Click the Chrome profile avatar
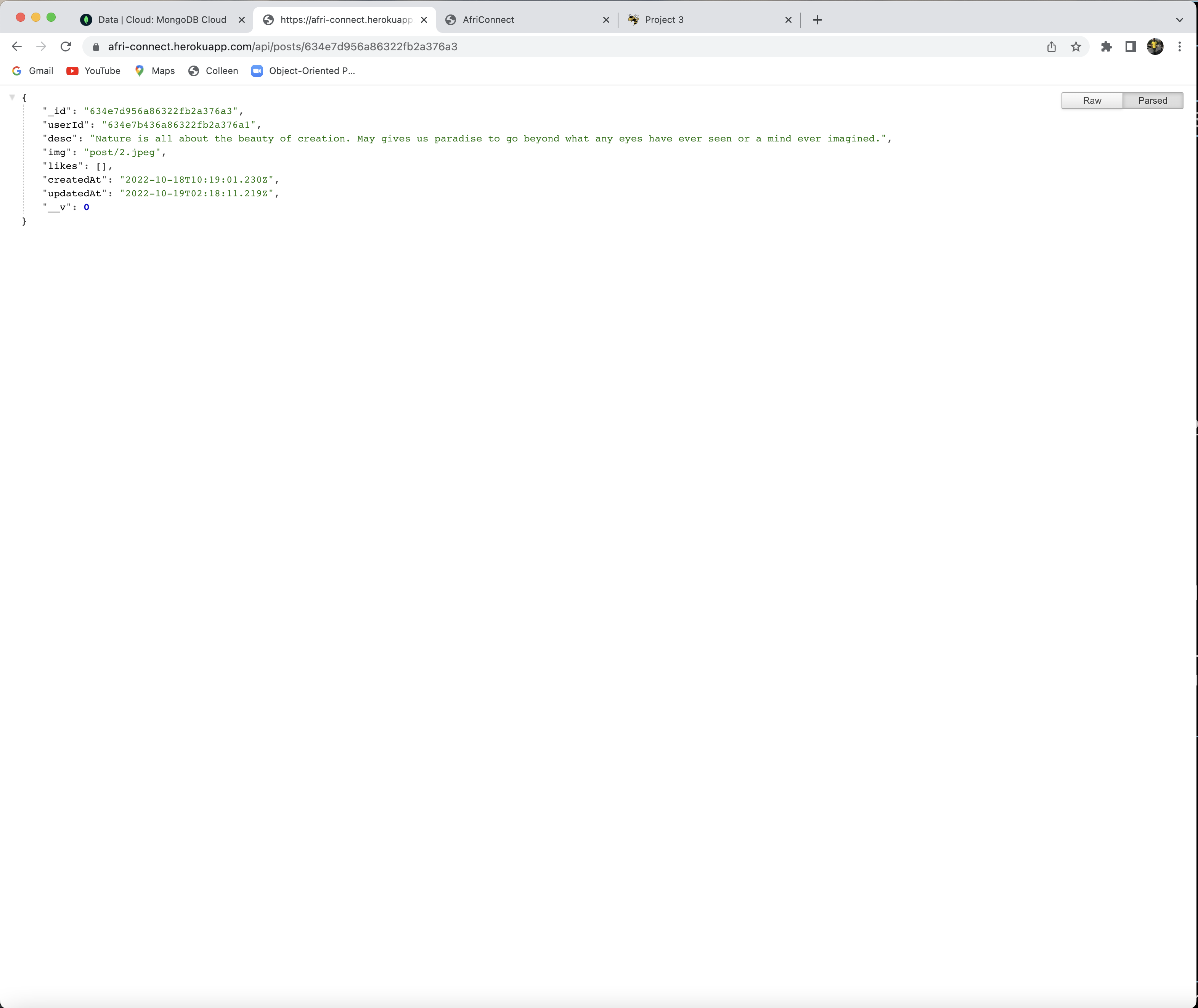This screenshot has height=1008, width=1198. [1155, 46]
